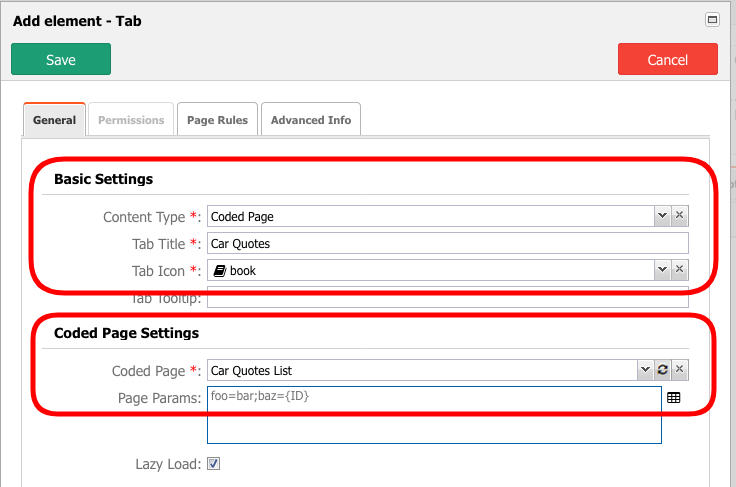Click into the Tab Tooltip field
This screenshot has width=736, height=487.
[x=447, y=299]
